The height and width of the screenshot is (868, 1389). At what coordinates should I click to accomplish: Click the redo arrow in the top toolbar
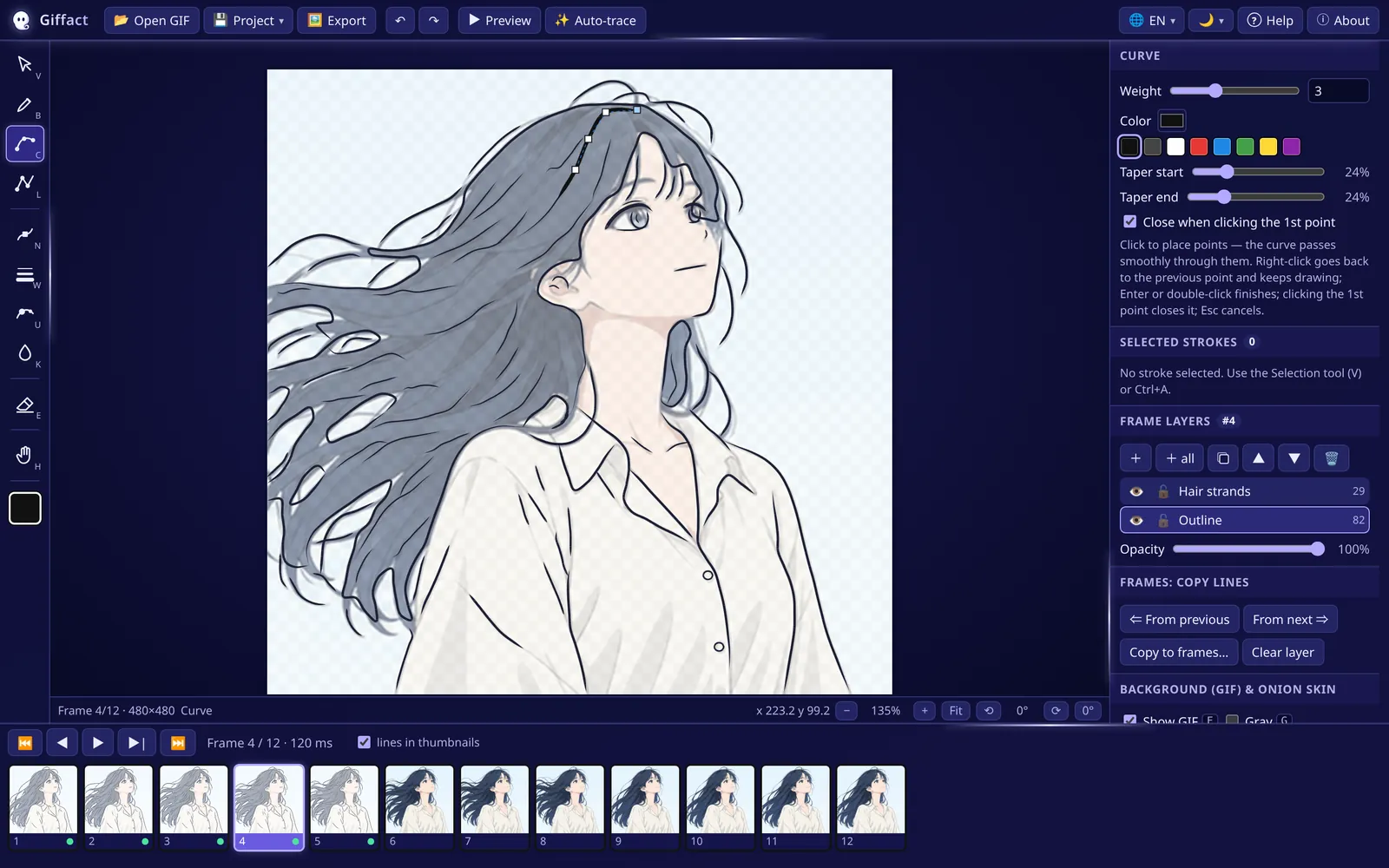coord(433,20)
